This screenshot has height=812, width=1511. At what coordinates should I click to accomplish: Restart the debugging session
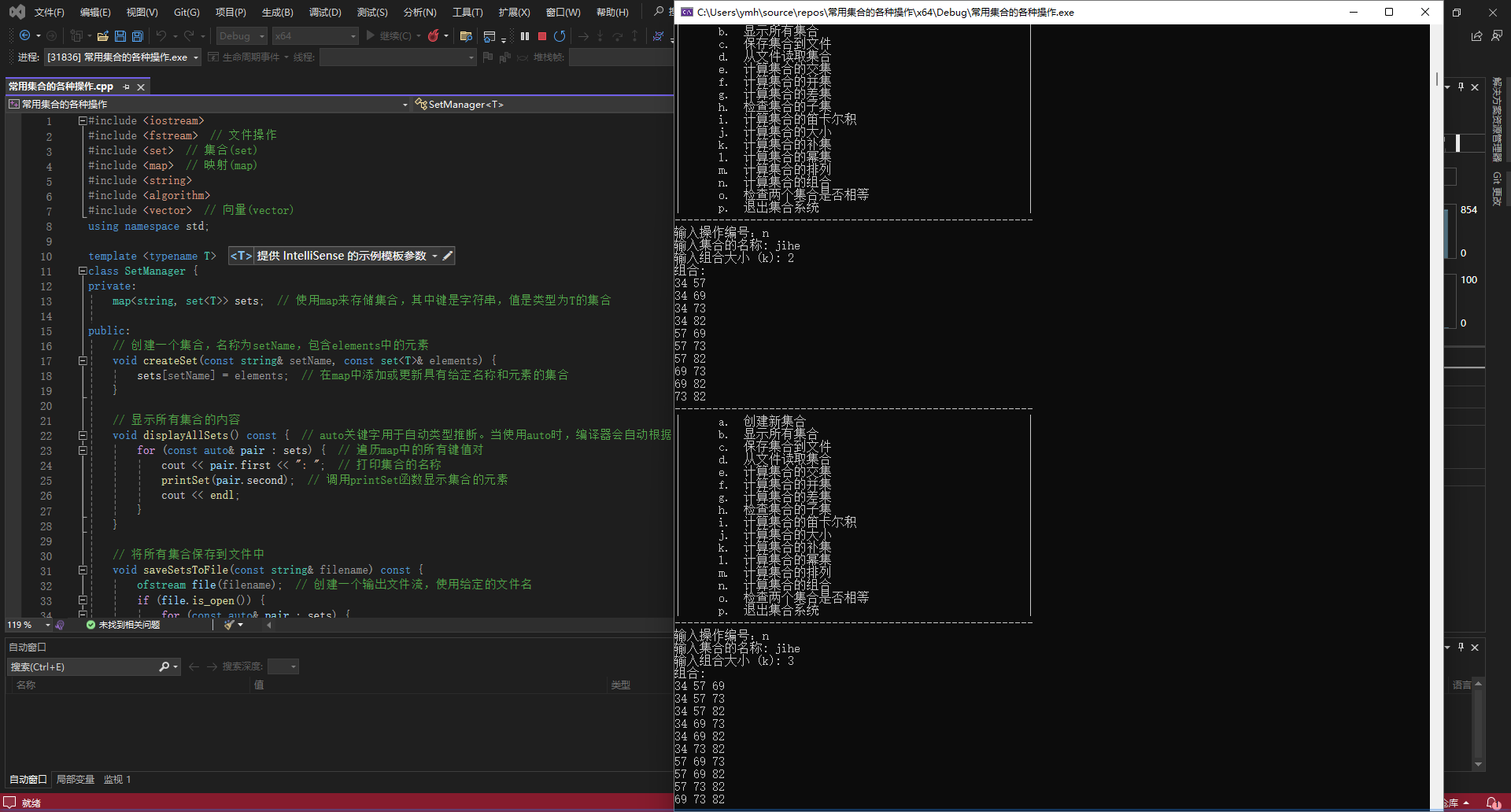click(x=560, y=36)
